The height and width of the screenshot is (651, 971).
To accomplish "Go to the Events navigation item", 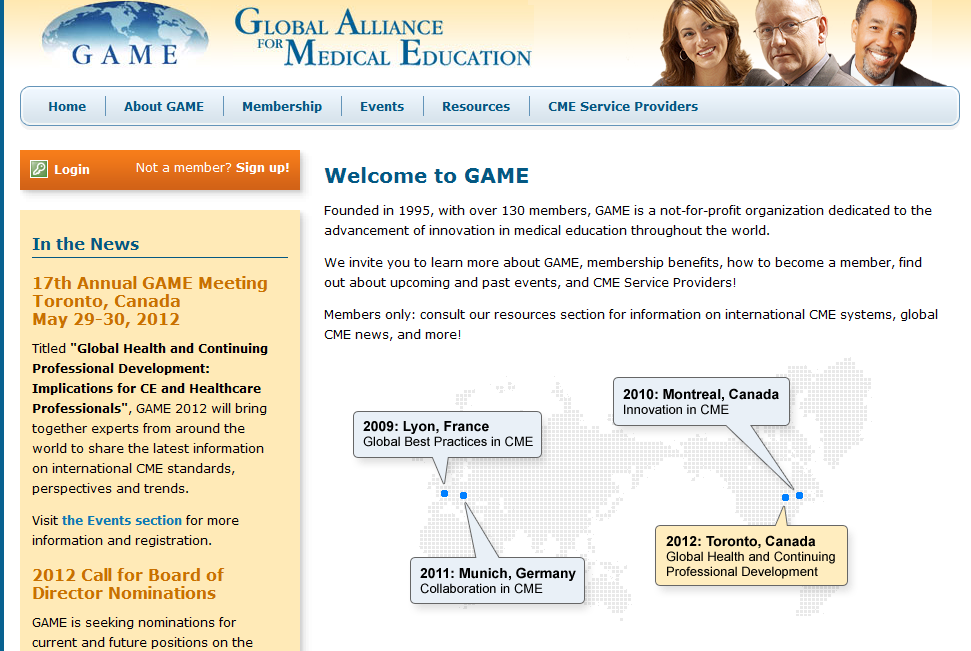I will coord(382,107).
